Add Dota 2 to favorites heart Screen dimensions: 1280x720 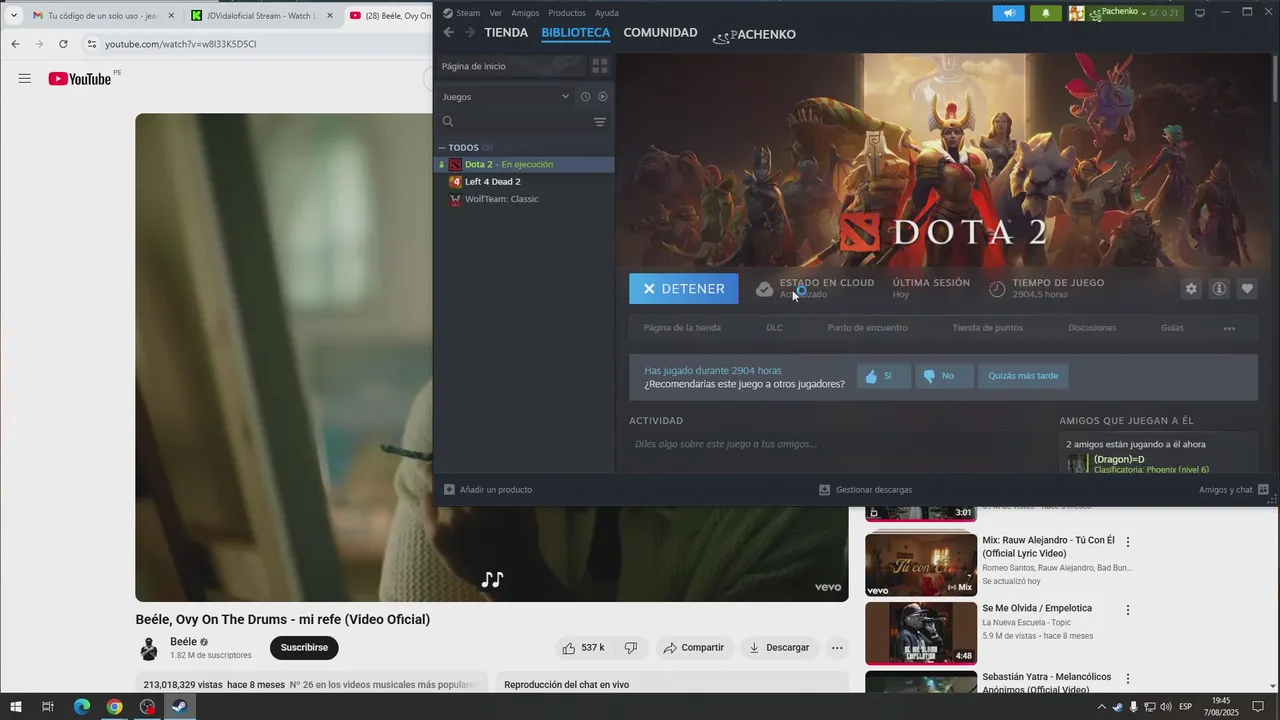(1247, 289)
